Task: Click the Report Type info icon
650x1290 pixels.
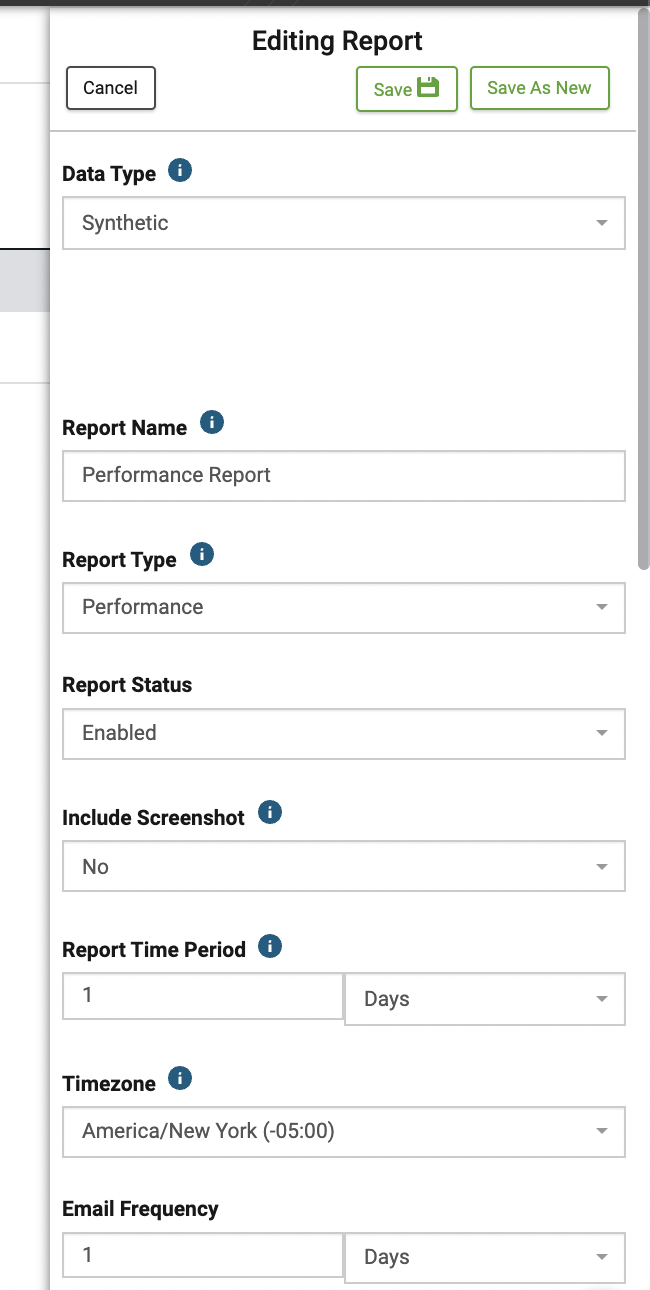Action: pyautogui.click(x=202, y=555)
